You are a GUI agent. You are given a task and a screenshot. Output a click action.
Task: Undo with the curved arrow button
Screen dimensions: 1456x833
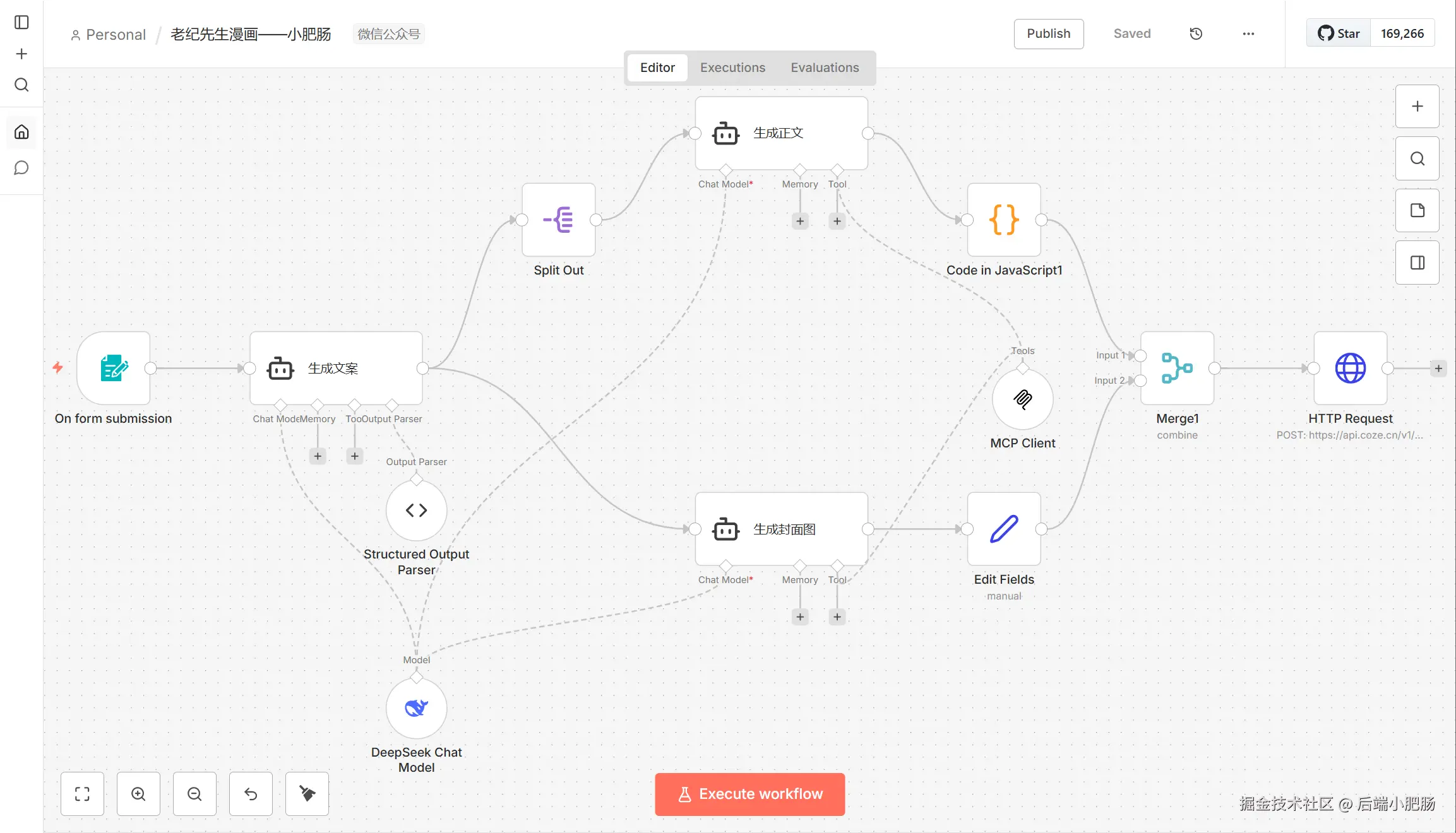click(251, 794)
